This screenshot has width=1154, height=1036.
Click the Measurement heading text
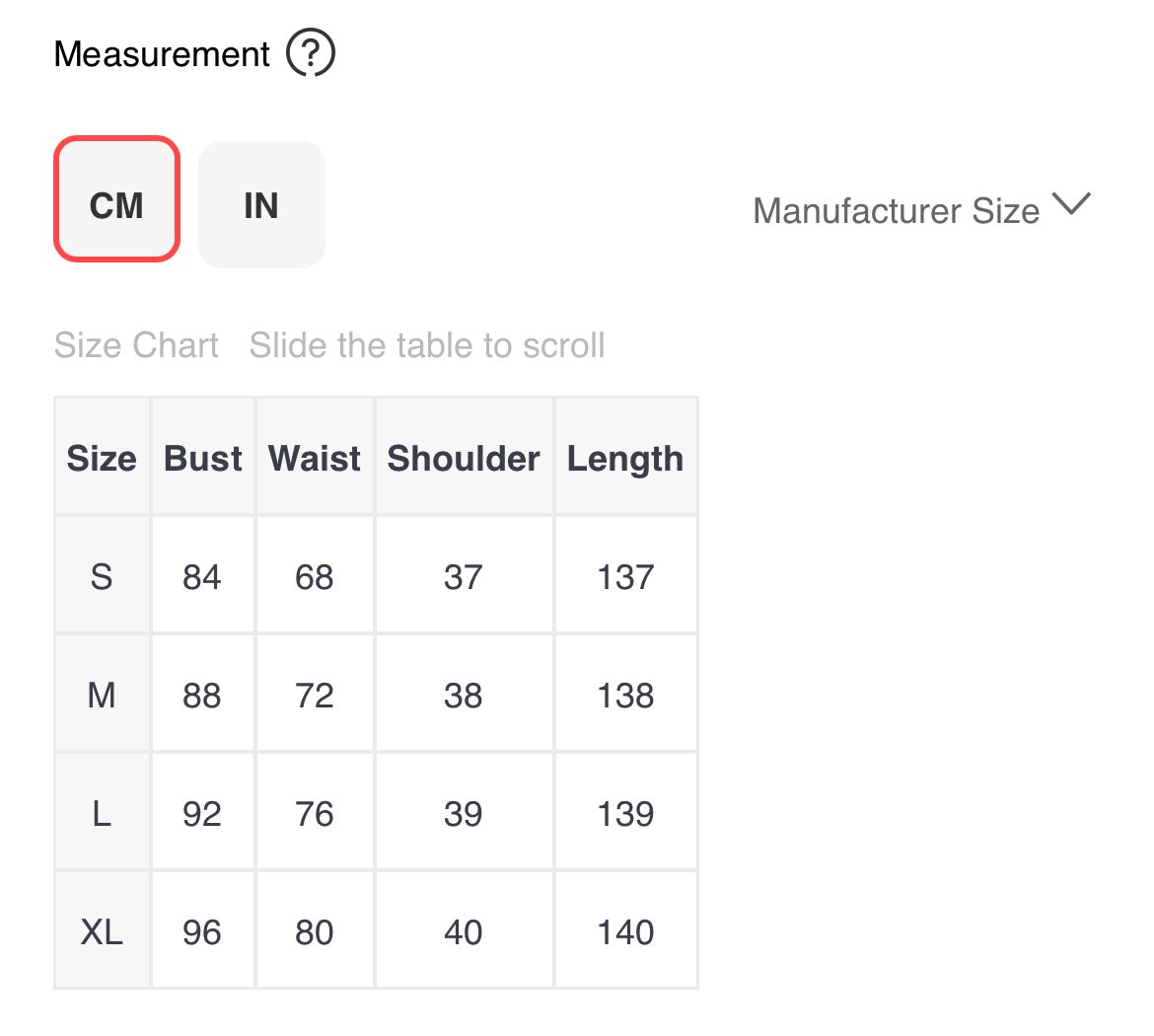(162, 54)
